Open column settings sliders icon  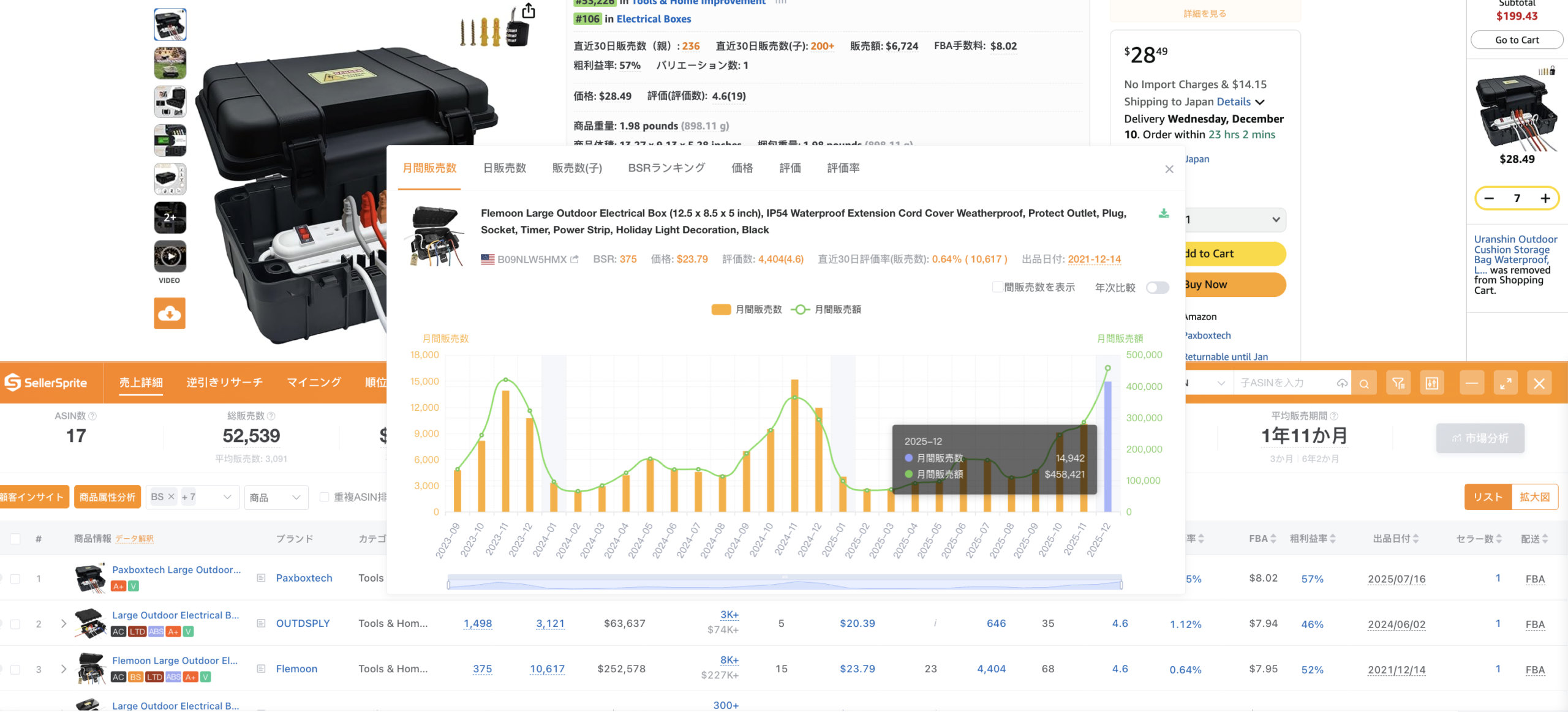coord(1432,384)
